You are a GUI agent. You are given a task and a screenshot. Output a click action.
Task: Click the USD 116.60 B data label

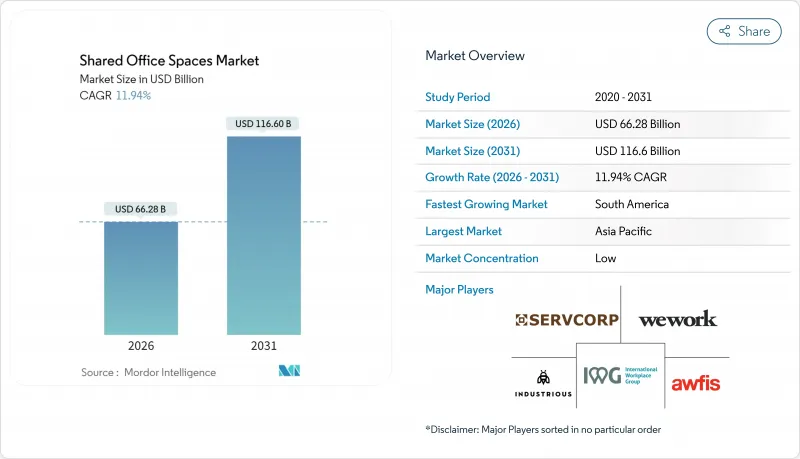[x=264, y=124]
